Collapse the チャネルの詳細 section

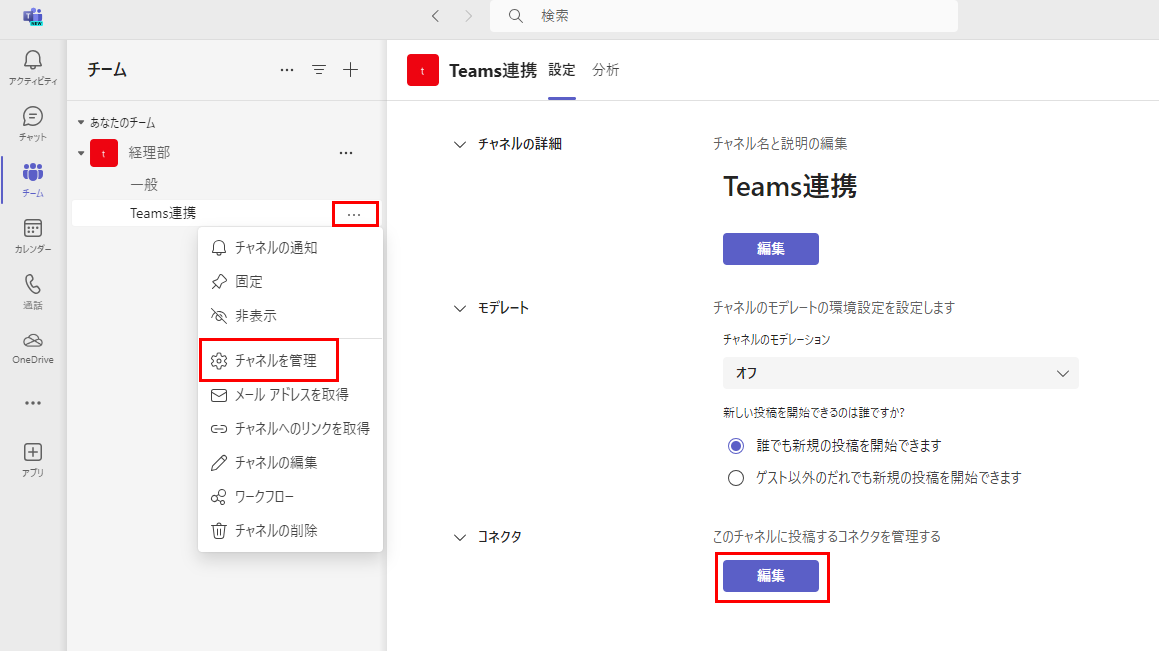(460, 145)
